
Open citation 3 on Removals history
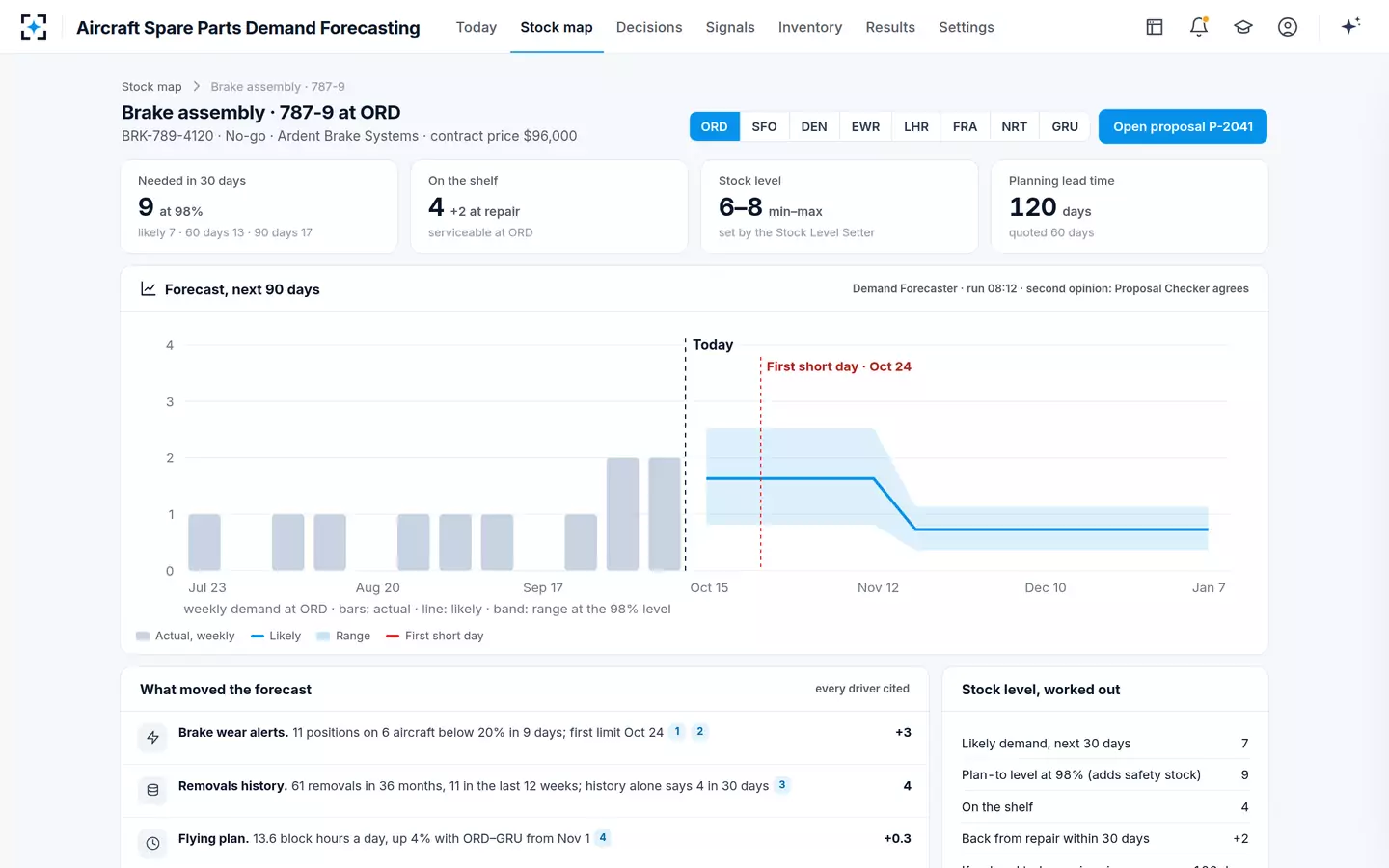[782, 785]
